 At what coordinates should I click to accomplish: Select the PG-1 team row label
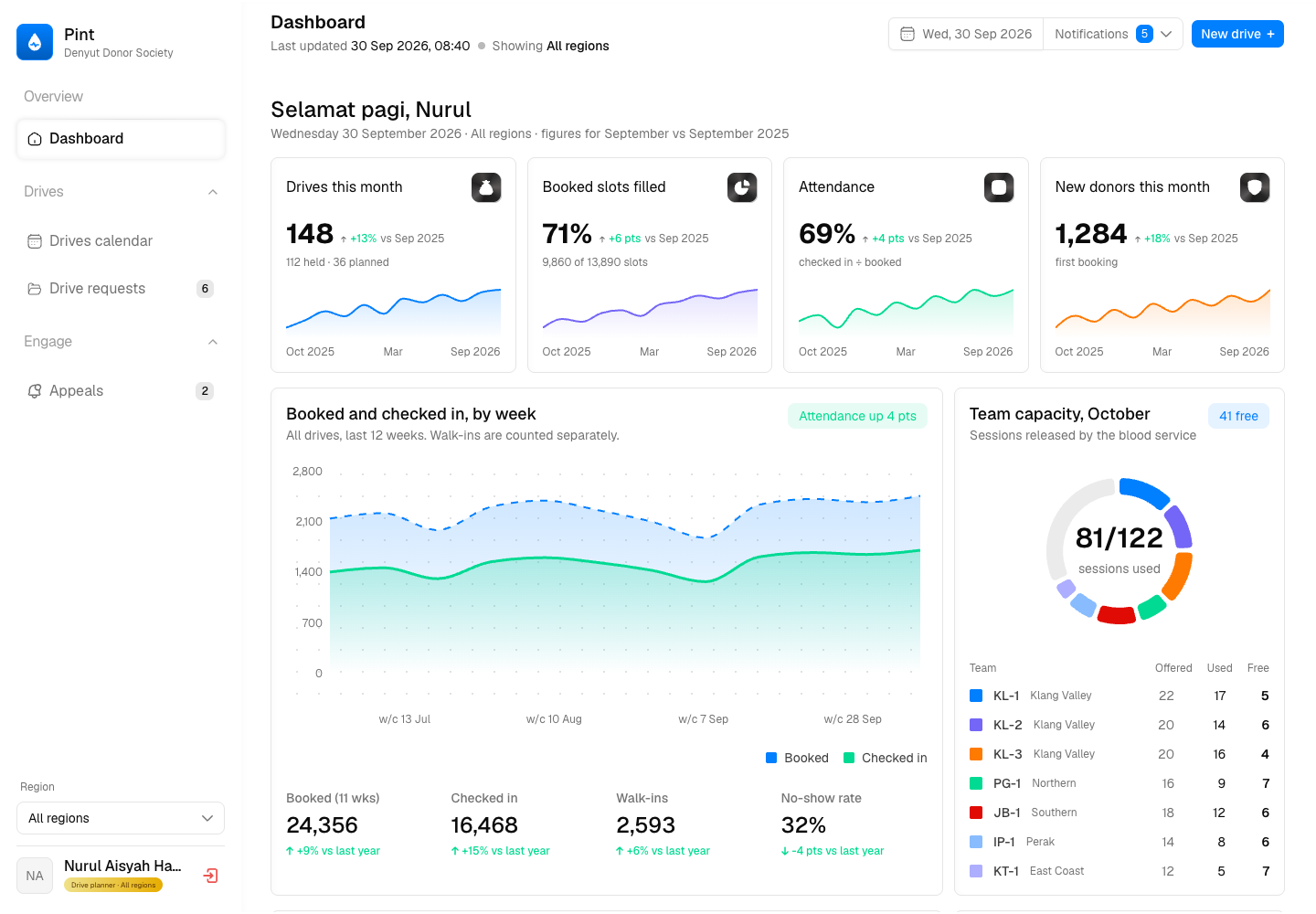[1007, 783]
